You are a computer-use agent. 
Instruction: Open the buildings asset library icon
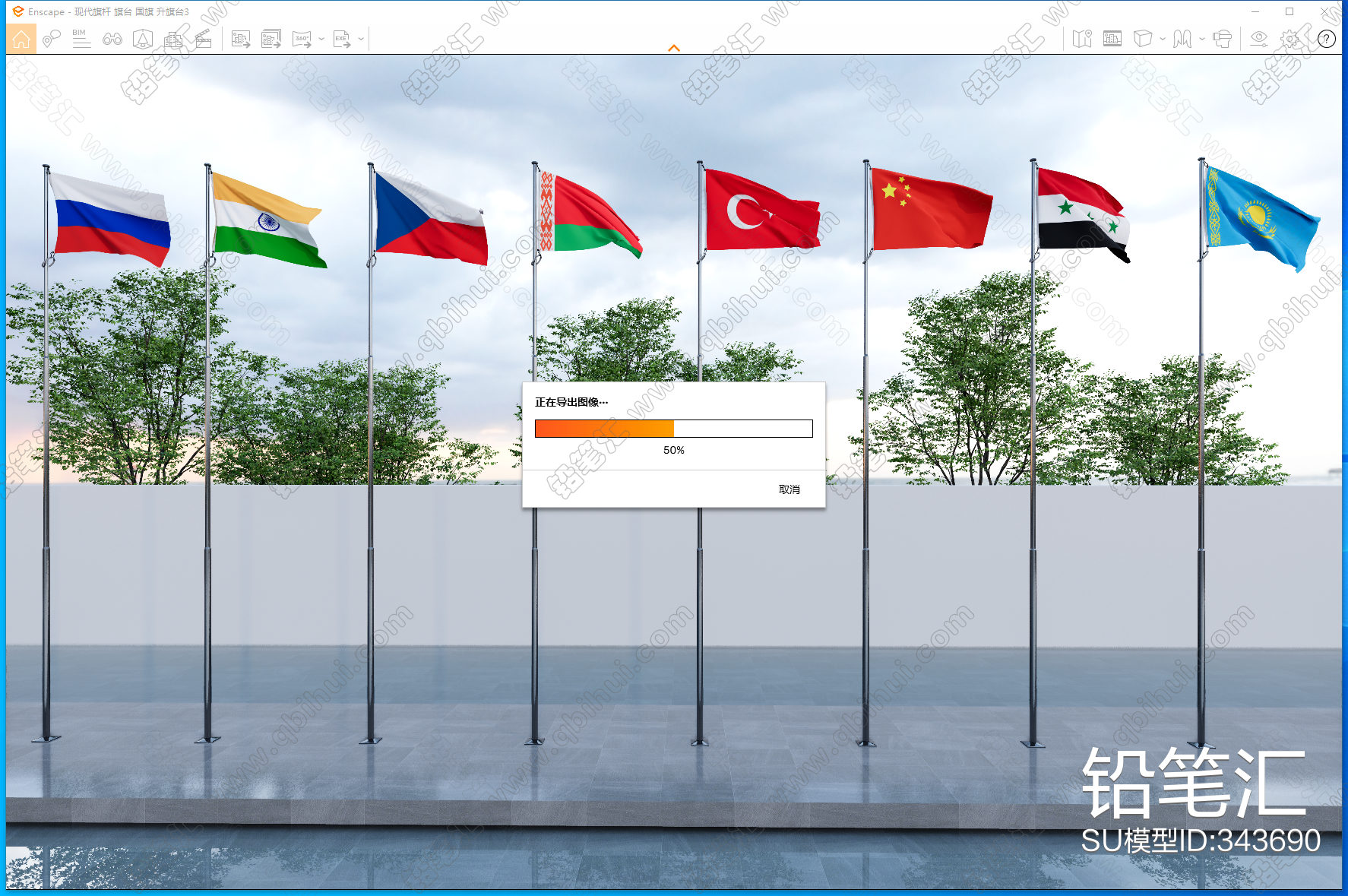pyautogui.click(x=173, y=39)
